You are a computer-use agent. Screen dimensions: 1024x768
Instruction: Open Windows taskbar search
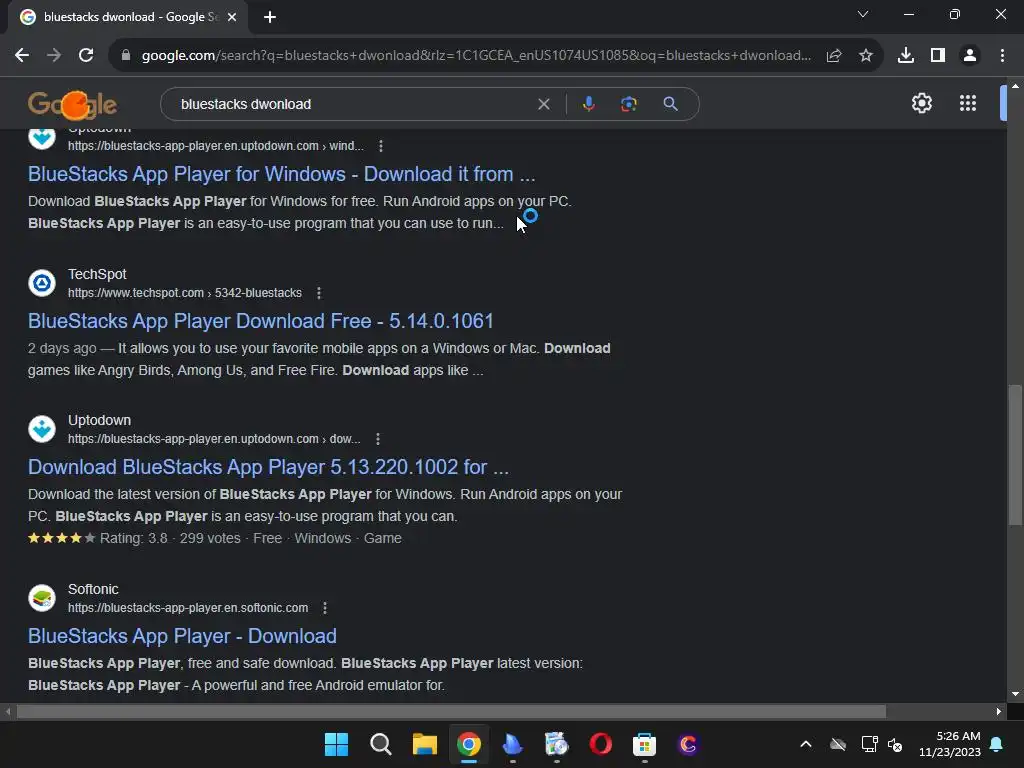click(381, 744)
